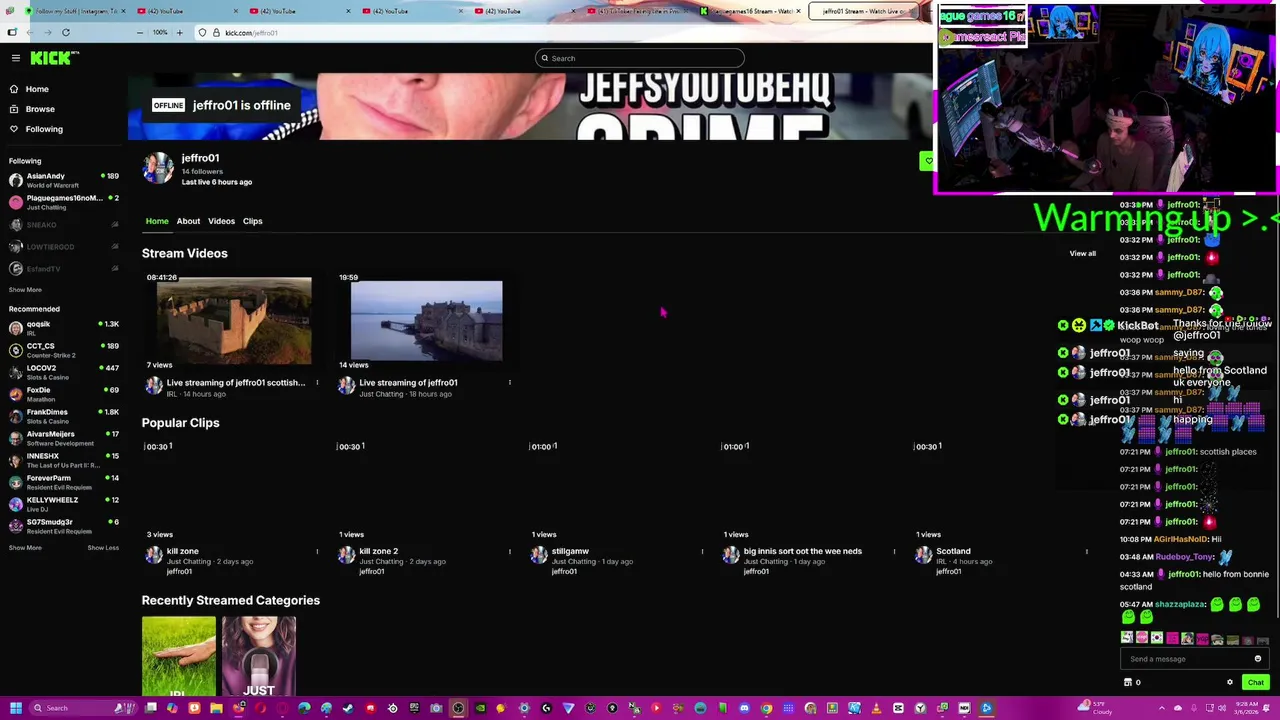The height and width of the screenshot is (720, 1280).
Task: Expand Recommended list with Show More
Action: (x=25, y=548)
